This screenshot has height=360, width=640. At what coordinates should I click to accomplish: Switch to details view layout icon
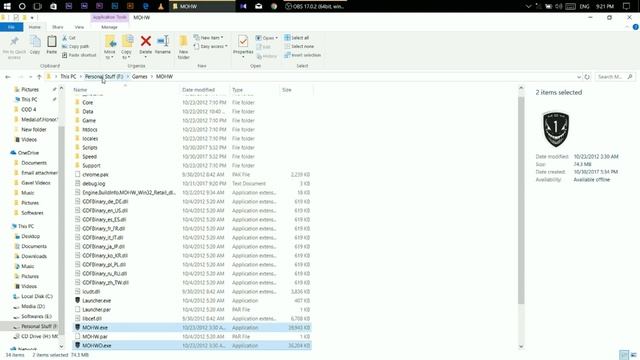coord(623,355)
